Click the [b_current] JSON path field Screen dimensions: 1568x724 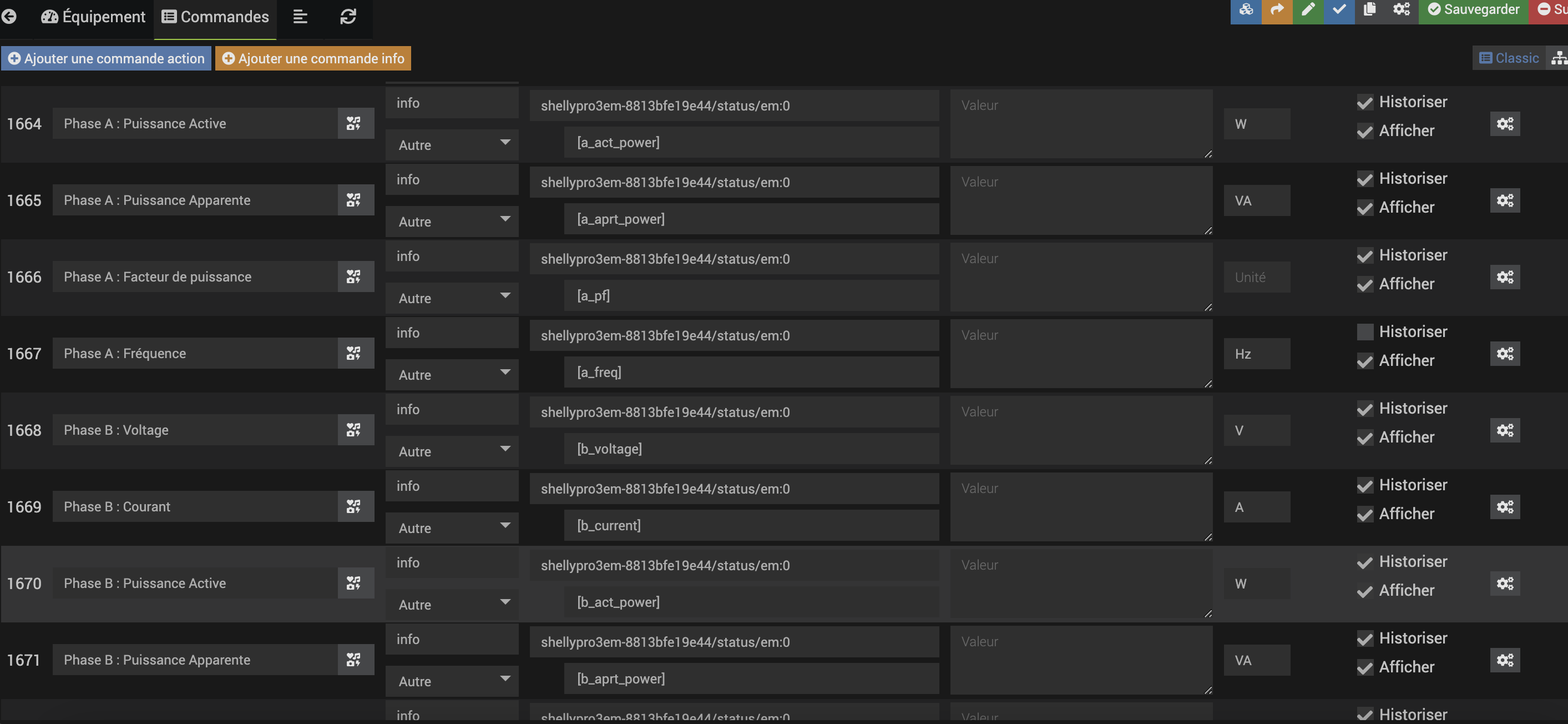click(751, 525)
